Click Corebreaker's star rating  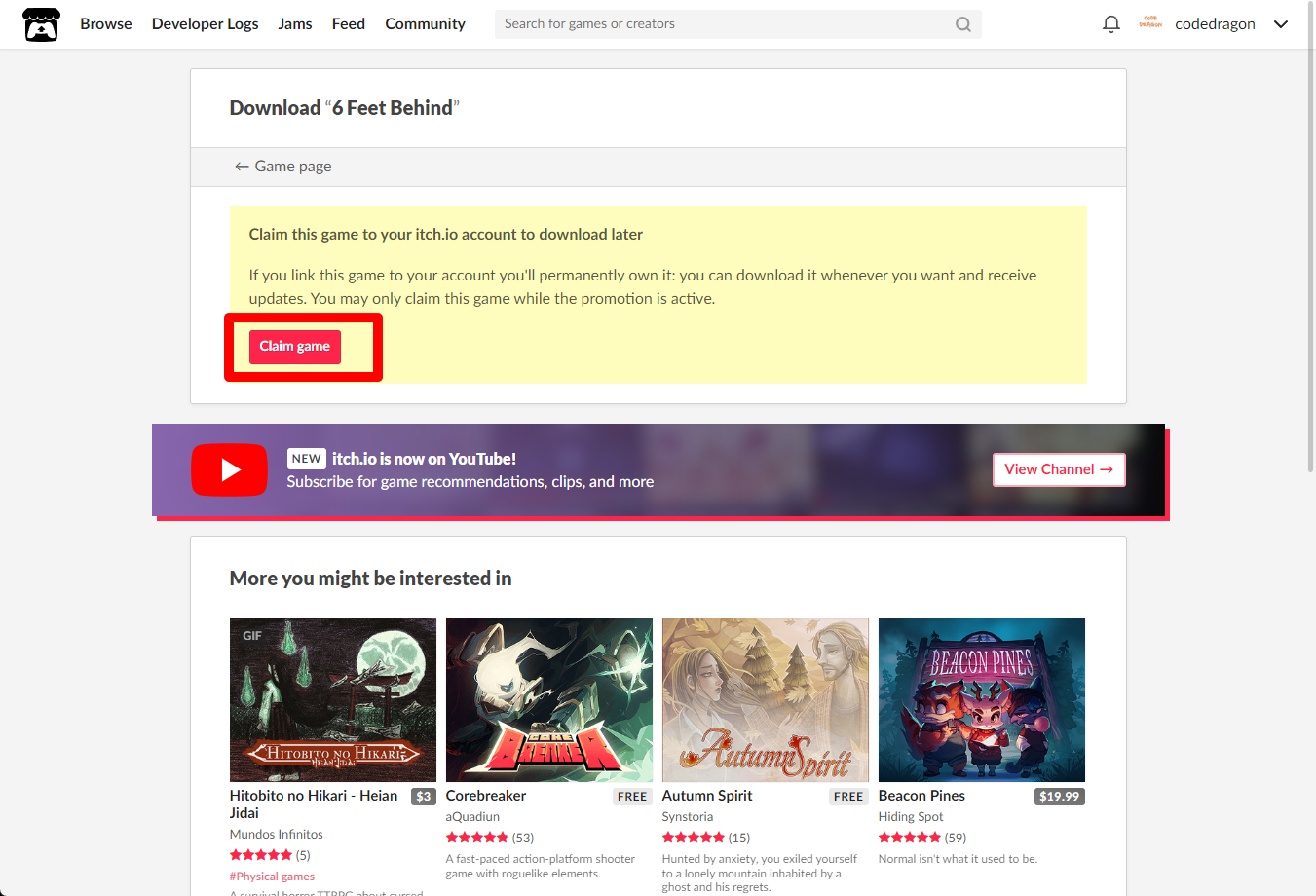[x=477, y=838]
